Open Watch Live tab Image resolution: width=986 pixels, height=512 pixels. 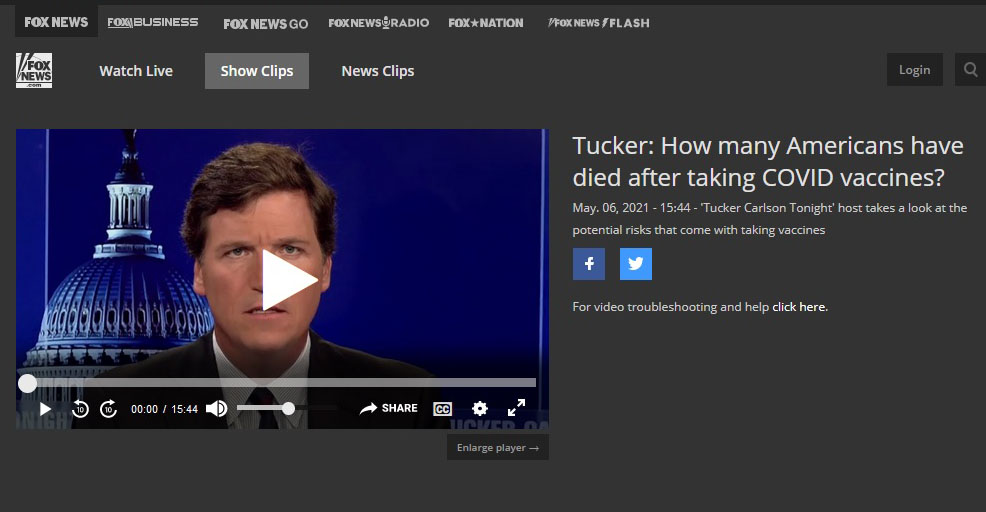coord(136,71)
